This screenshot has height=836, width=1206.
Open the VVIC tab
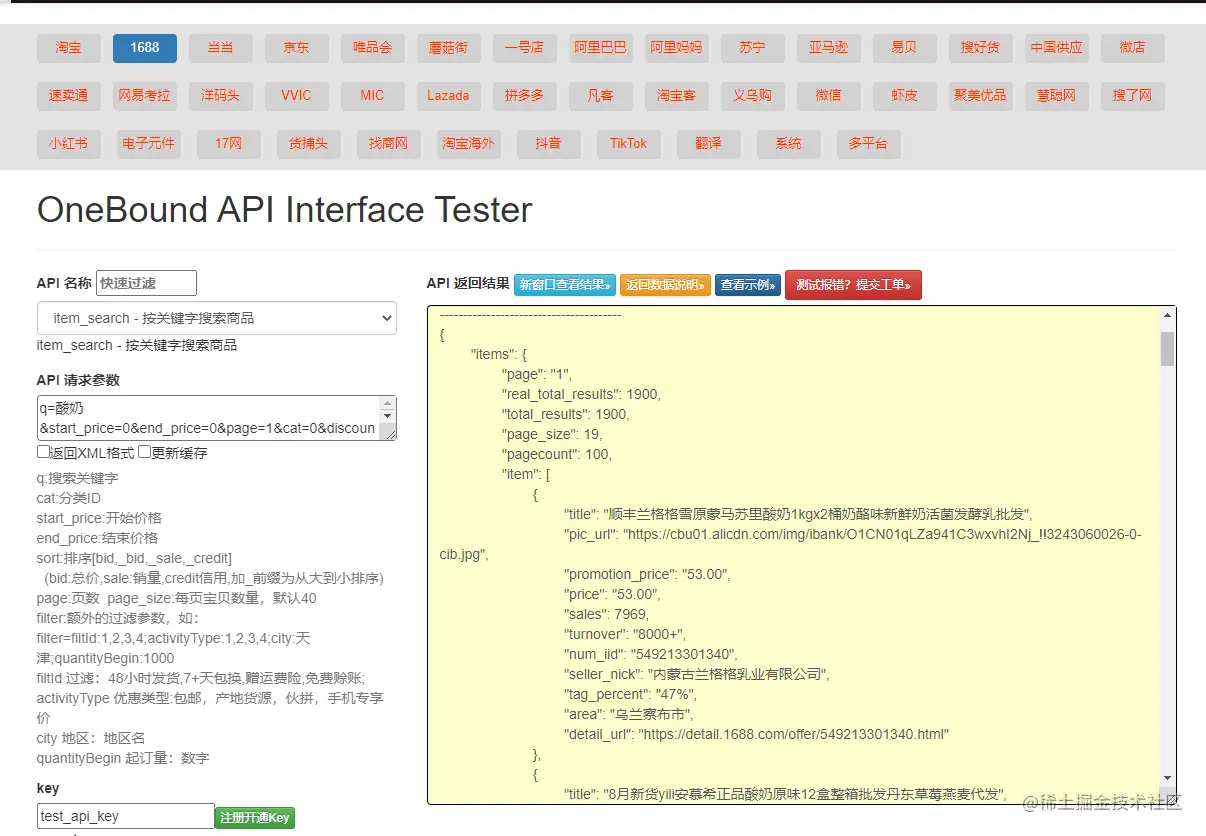297,96
